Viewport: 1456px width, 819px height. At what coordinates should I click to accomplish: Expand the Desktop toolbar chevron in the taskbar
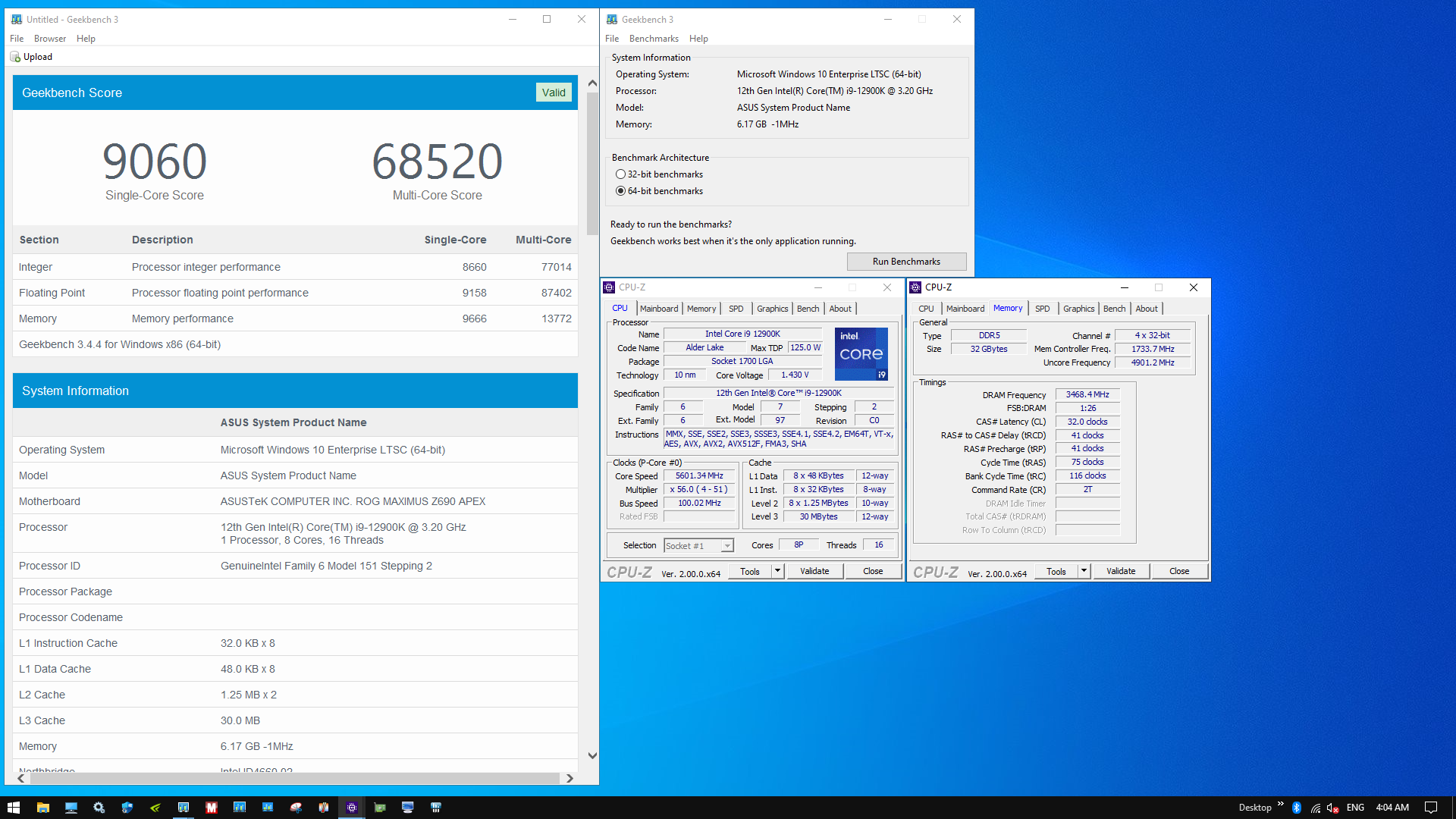click(1281, 804)
